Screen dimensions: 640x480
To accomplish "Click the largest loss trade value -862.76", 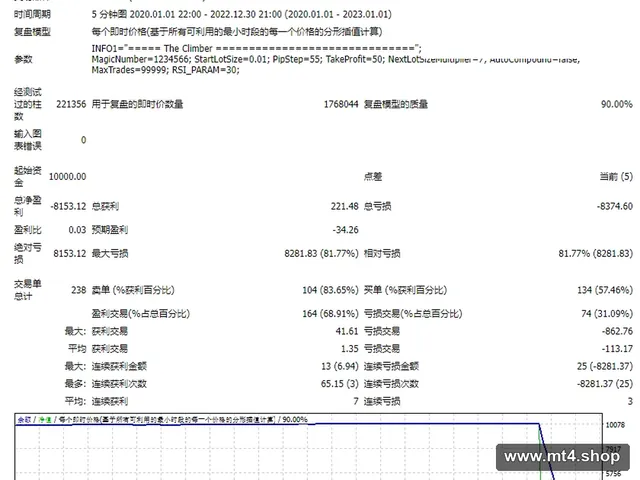I will (x=617, y=331).
